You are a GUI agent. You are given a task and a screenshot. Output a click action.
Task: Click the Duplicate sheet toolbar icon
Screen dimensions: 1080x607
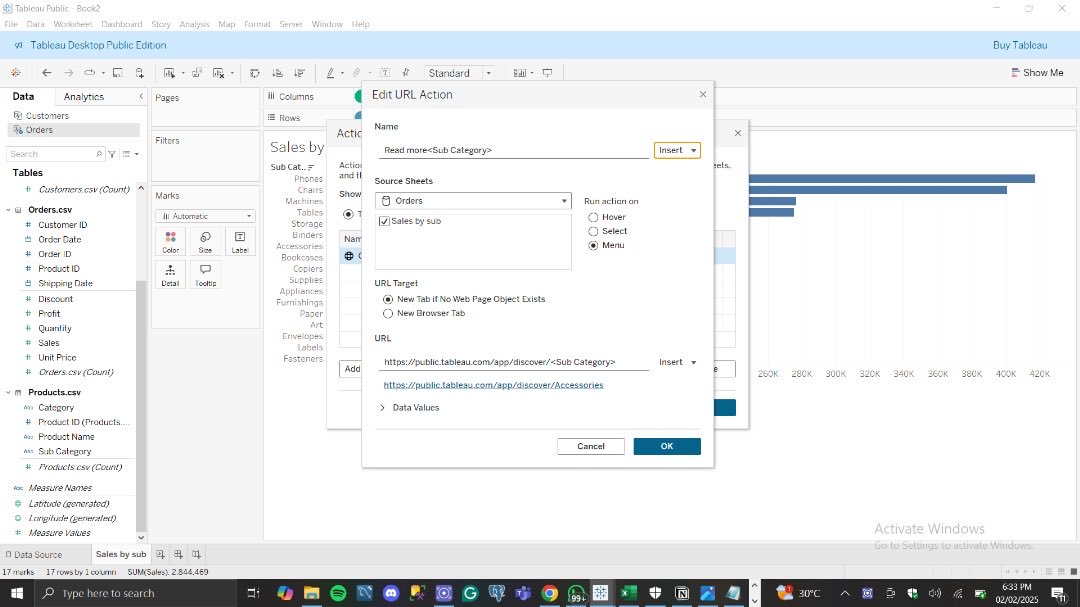pos(196,72)
